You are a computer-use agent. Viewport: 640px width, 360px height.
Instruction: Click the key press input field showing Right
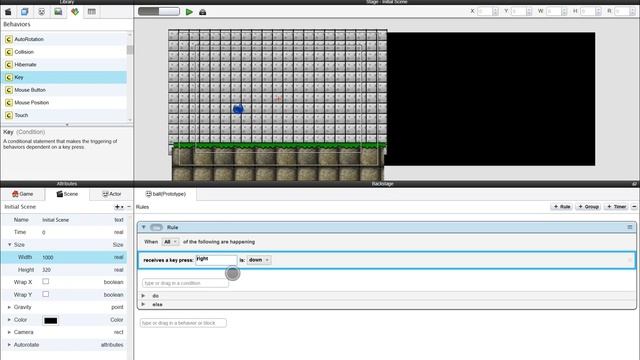pyautogui.click(x=216, y=260)
